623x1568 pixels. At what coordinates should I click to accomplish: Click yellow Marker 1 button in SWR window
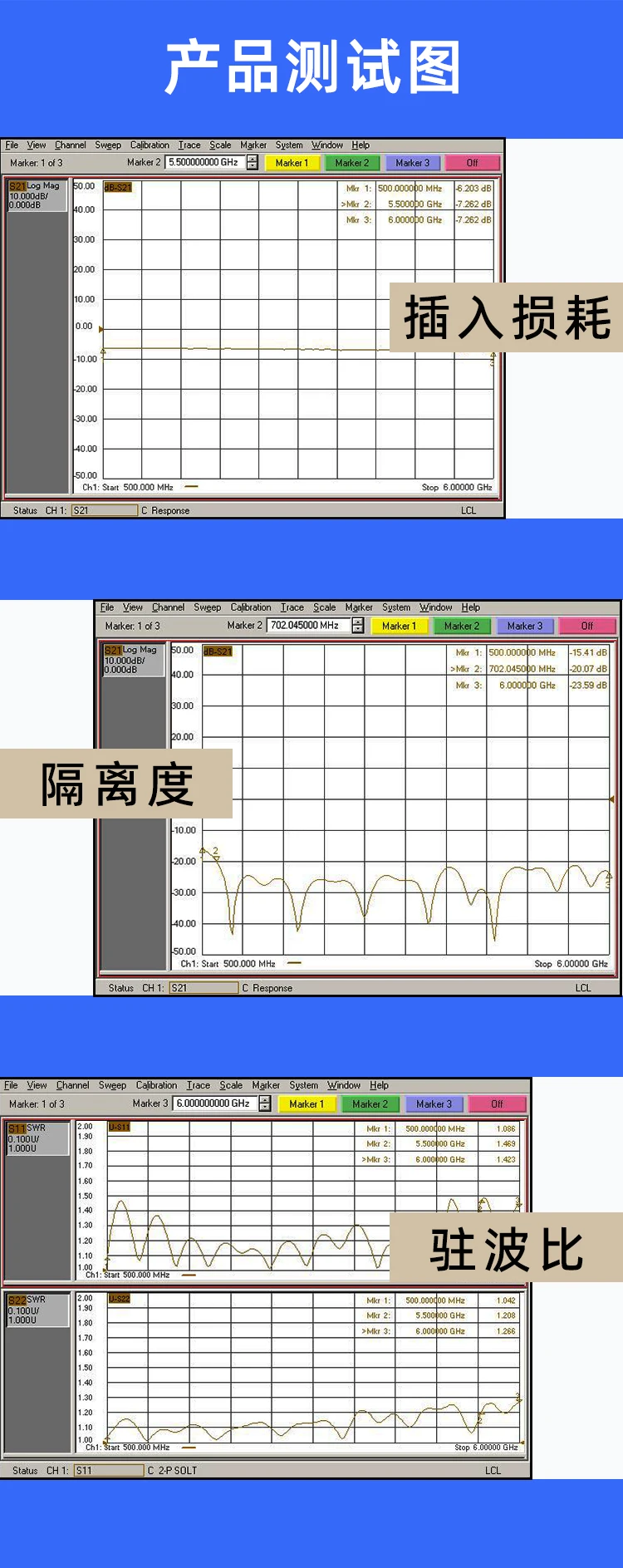coord(307,1104)
